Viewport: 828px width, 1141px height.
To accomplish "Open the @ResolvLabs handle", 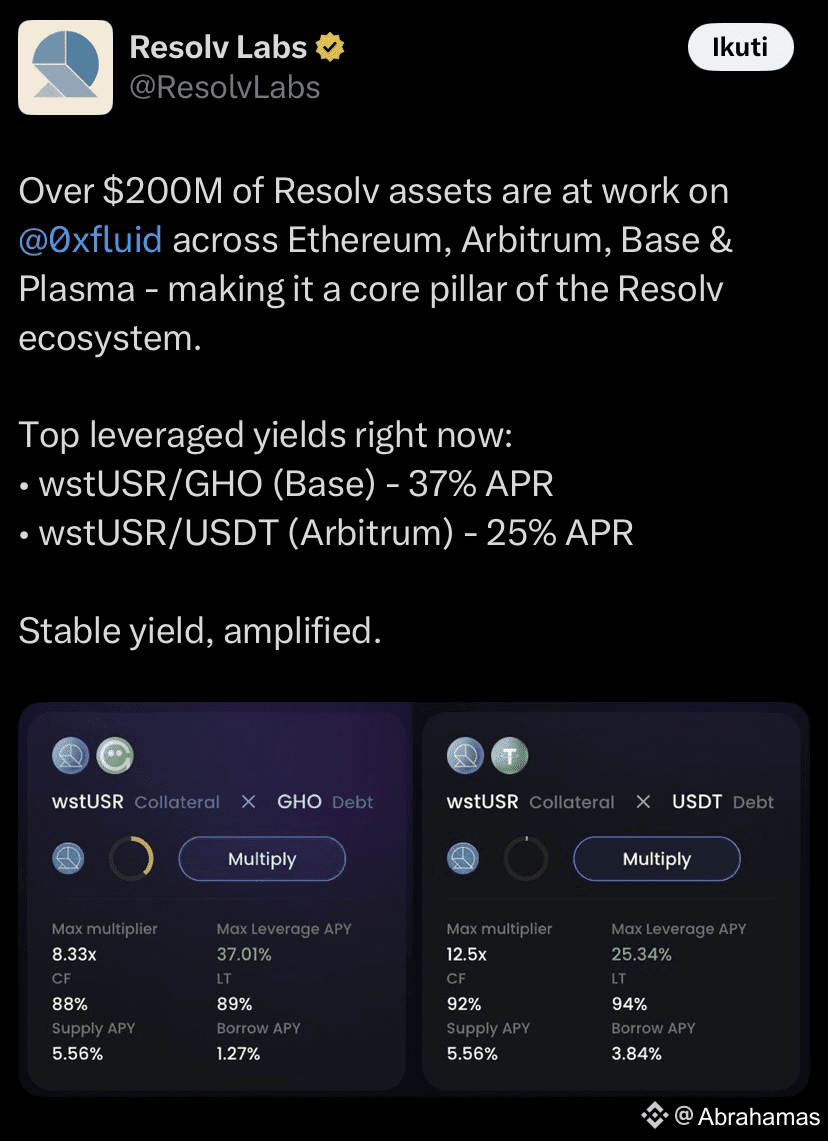I will coord(225,87).
